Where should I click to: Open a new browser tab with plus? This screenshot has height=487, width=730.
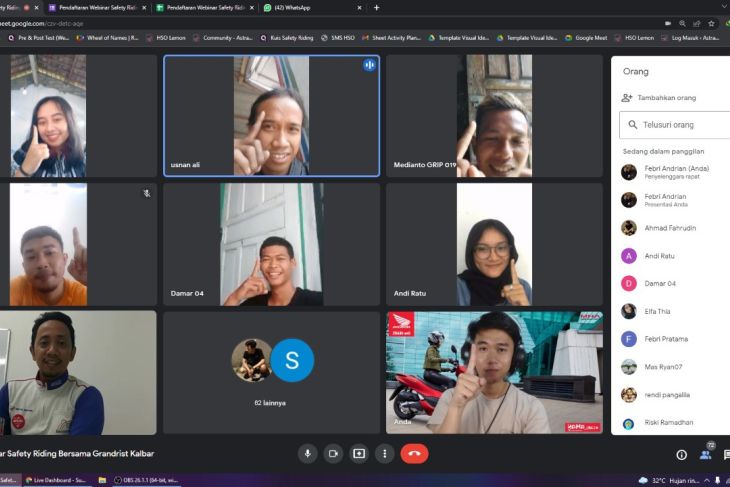(377, 8)
